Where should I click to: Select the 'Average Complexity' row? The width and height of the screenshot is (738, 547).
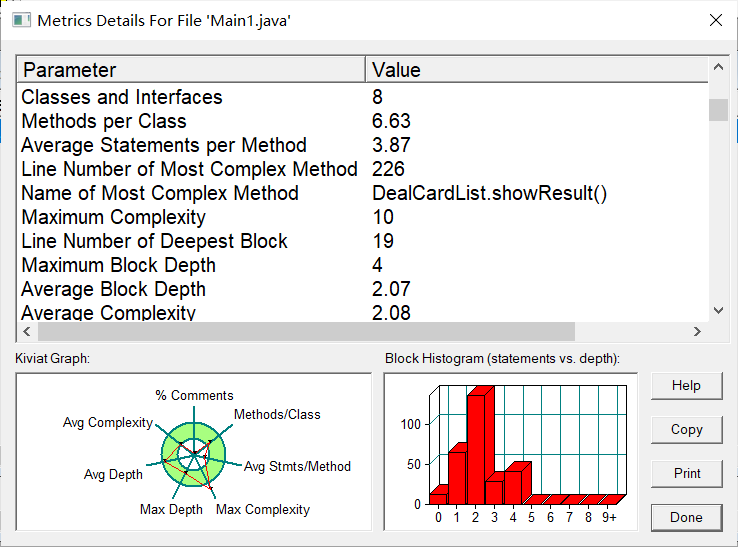click(x=363, y=312)
